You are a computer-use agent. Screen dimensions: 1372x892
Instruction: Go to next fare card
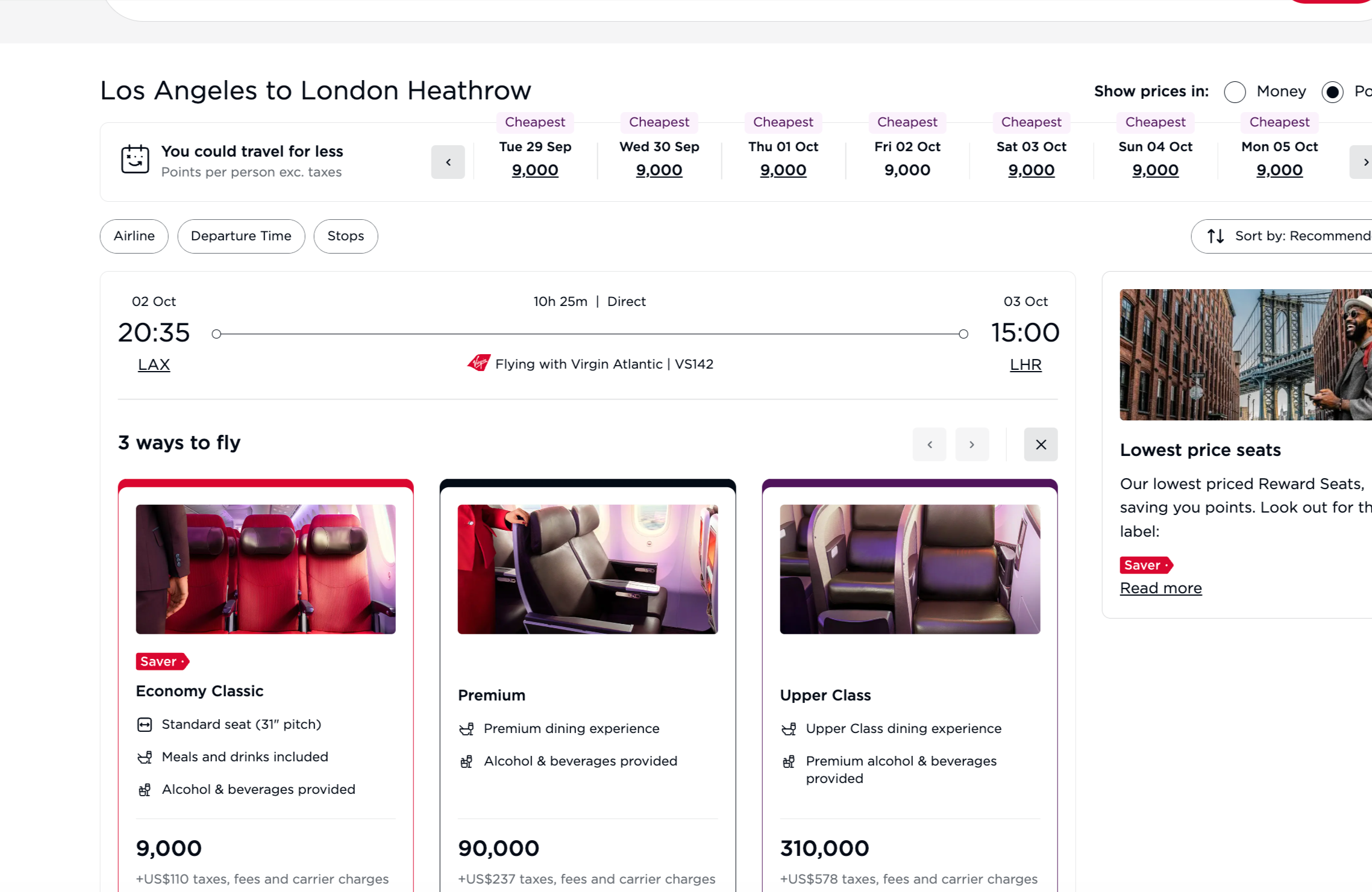[971, 444]
